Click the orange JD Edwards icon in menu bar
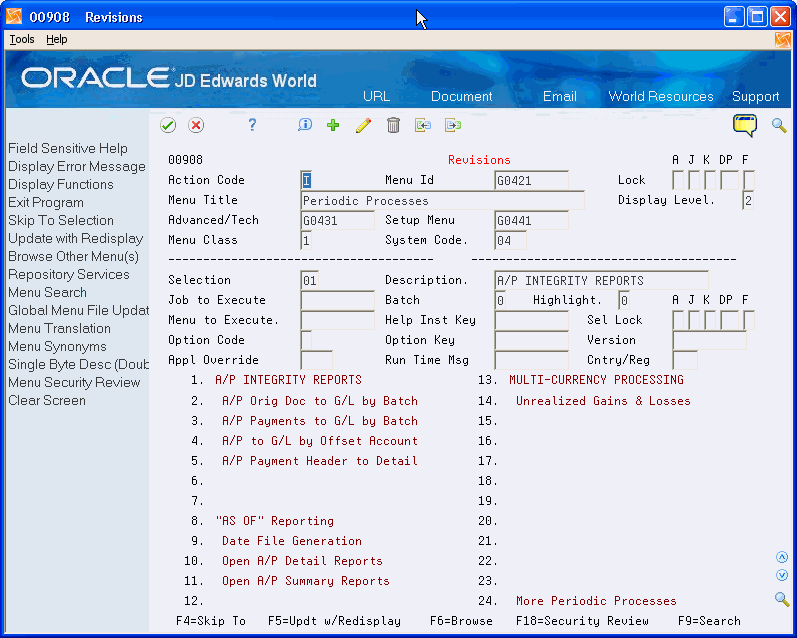Viewport: 797px width, 638px height. (x=783, y=40)
